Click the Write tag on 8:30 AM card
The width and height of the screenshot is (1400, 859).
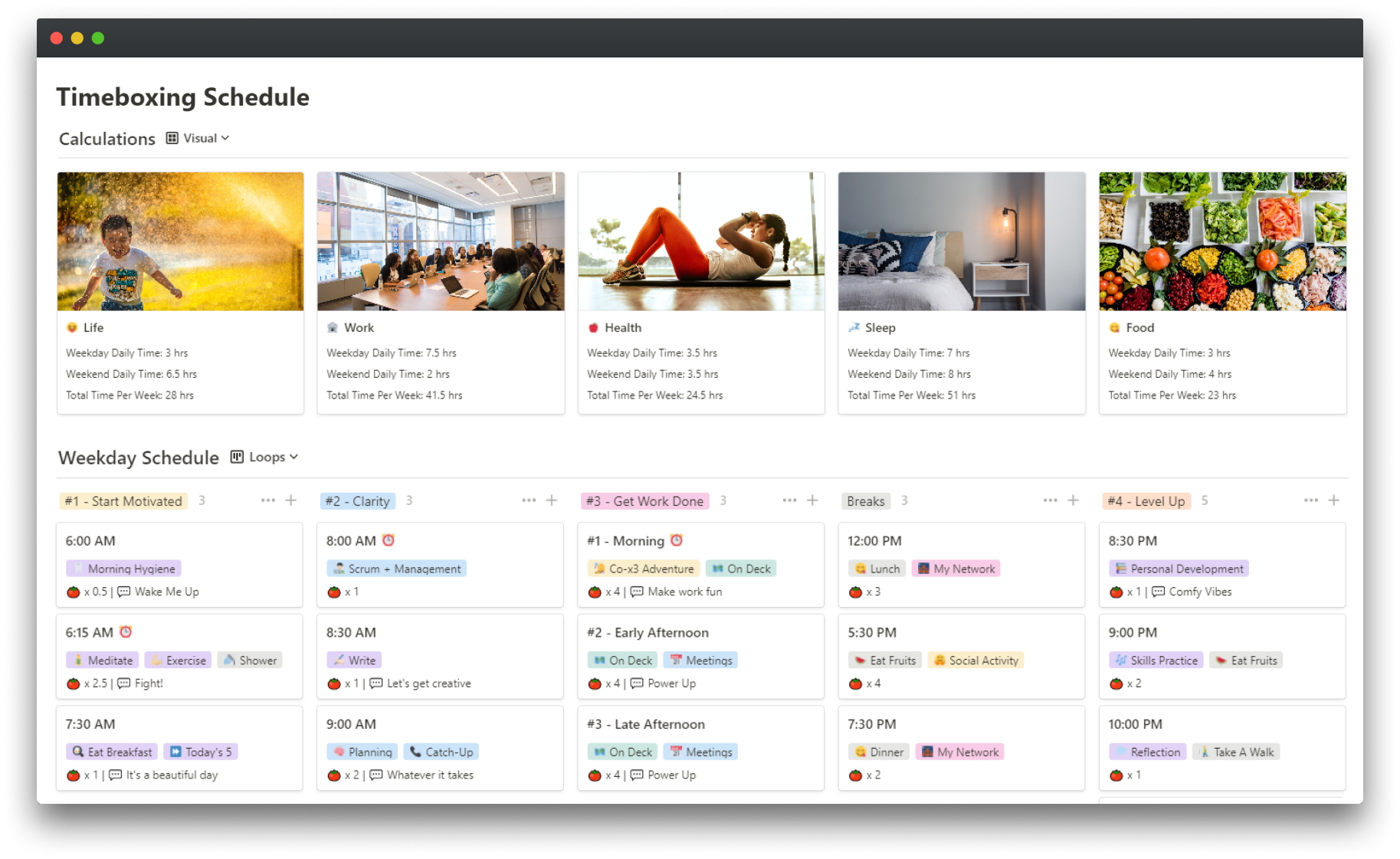354,661
